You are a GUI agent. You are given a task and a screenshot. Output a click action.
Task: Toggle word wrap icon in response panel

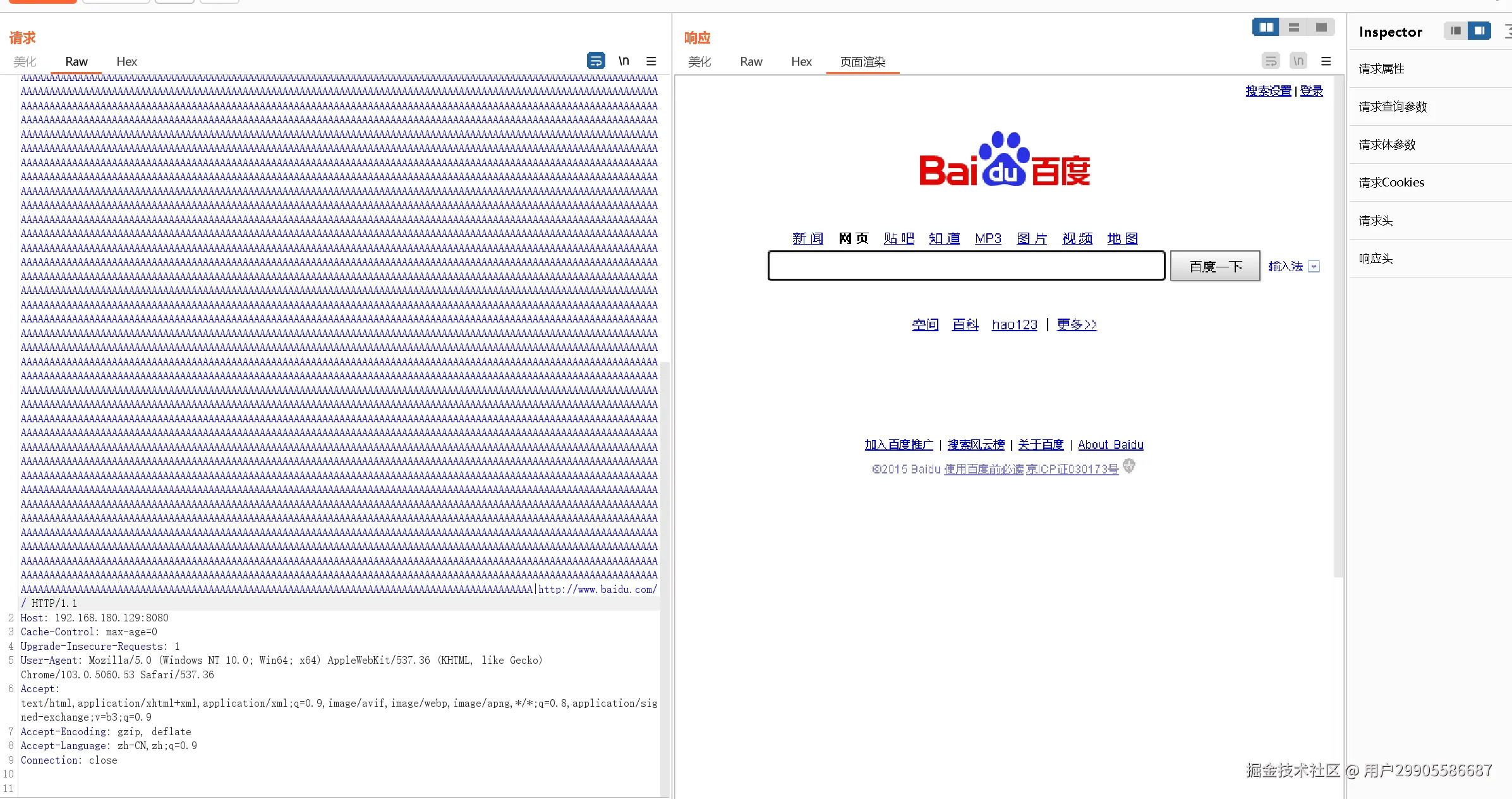point(1271,61)
